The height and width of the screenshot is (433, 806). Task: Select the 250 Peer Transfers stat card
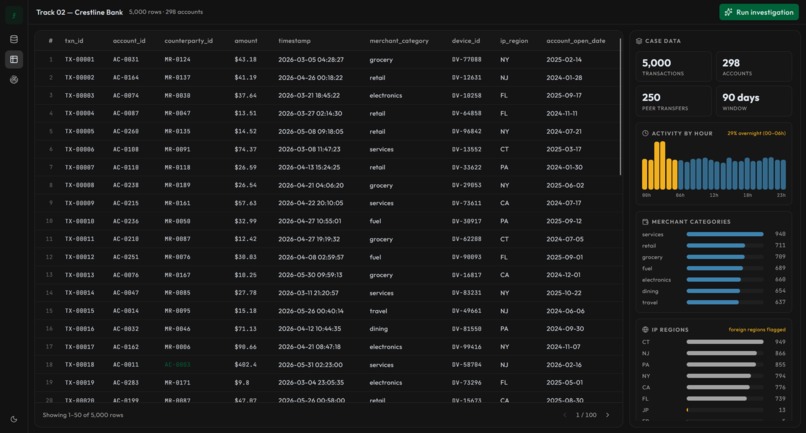[x=673, y=101]
